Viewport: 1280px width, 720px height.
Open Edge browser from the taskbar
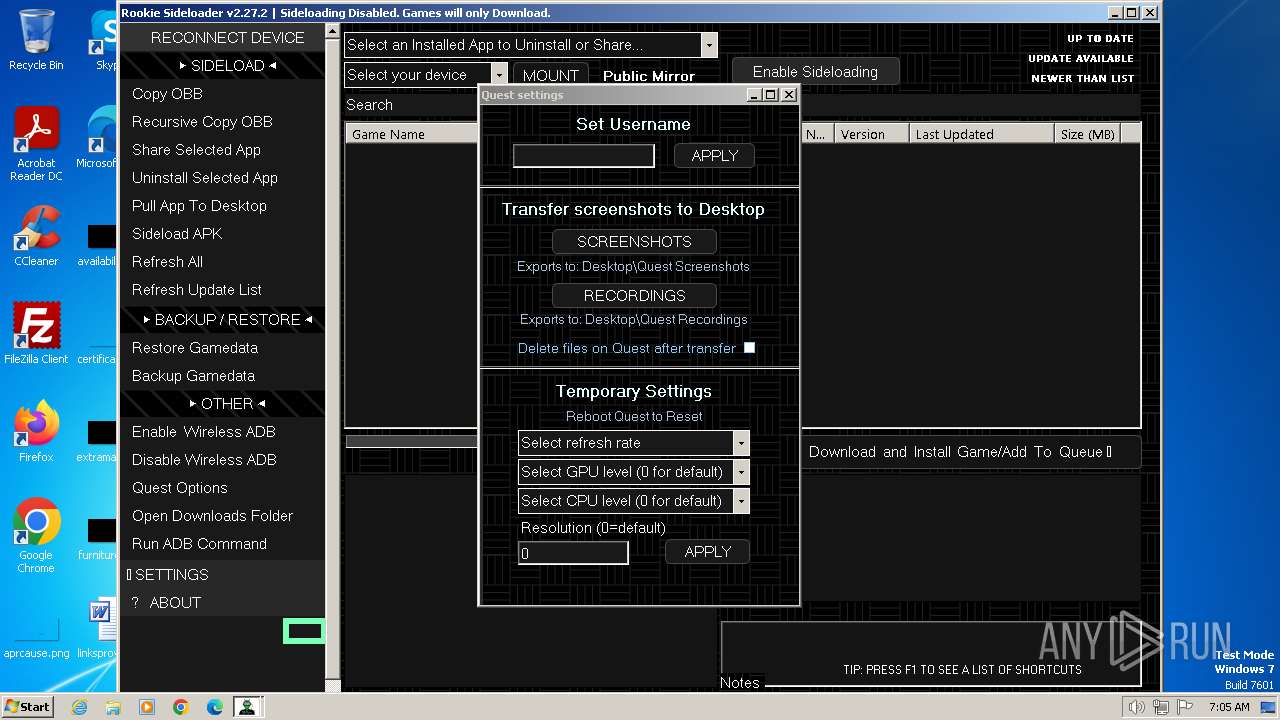(215, 707)
